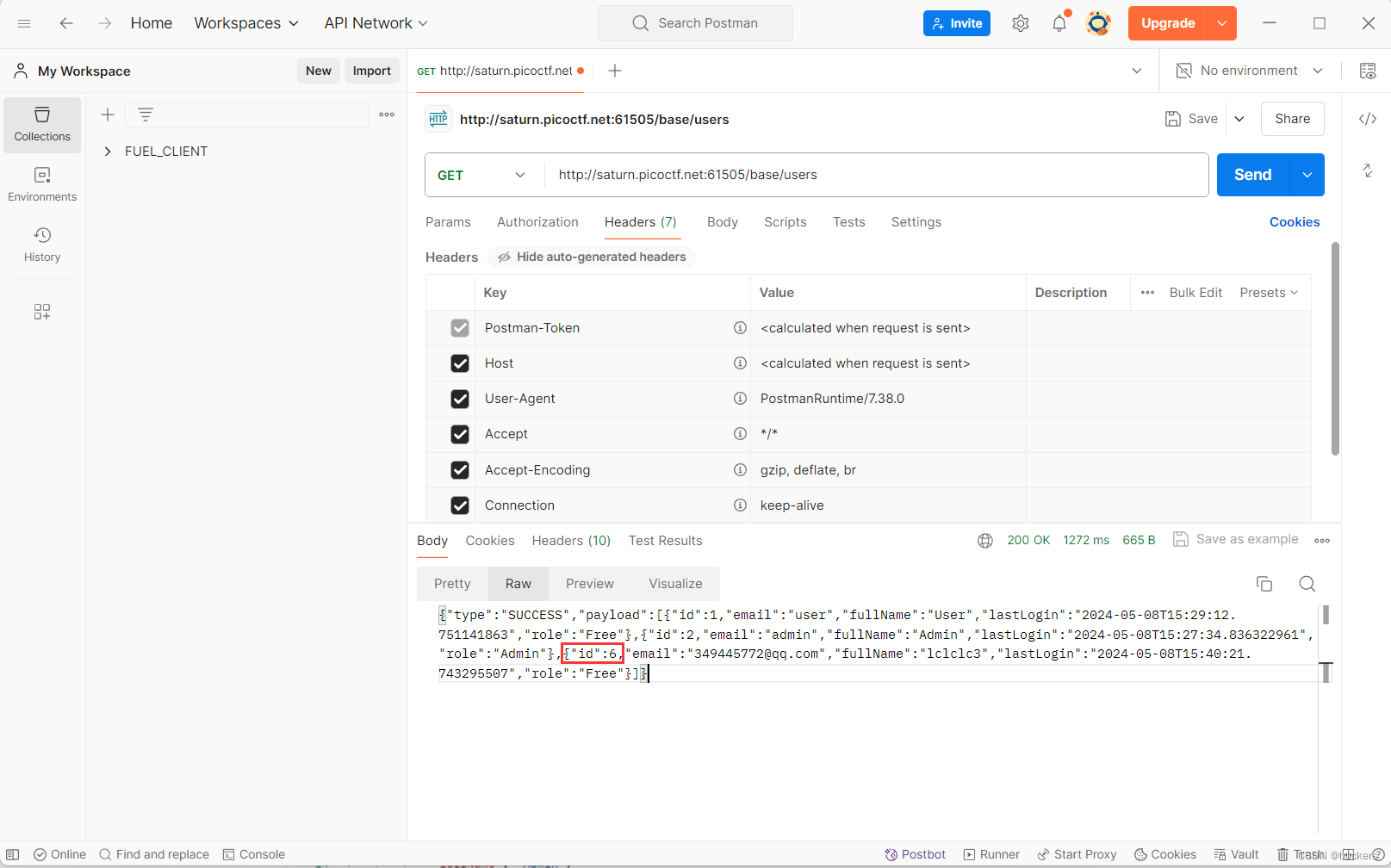Viewport: 1391px width, 868px height.
Task: Click the request URL input field
Action: 876,175
